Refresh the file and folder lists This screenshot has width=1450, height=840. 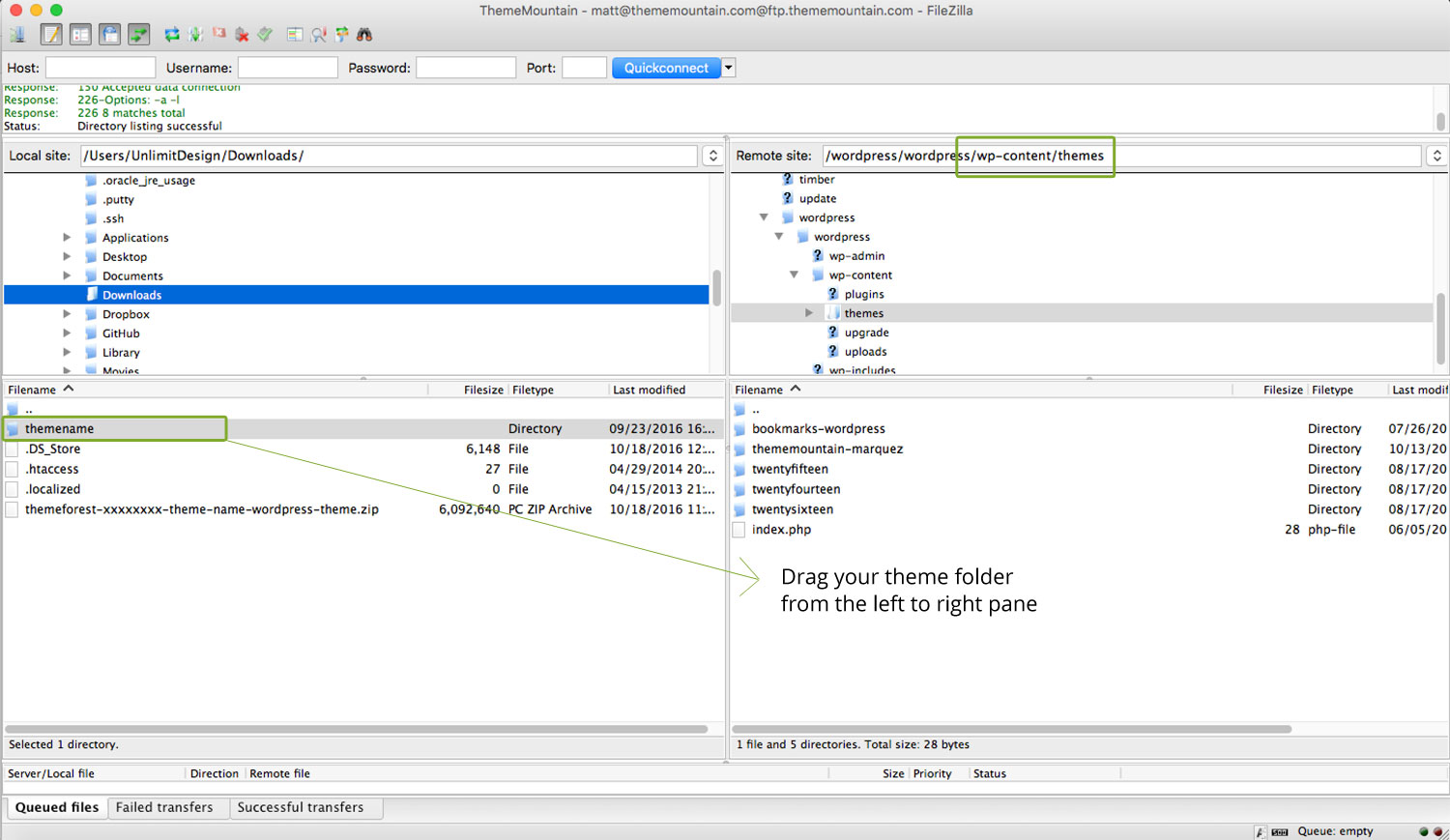point(172,35)
